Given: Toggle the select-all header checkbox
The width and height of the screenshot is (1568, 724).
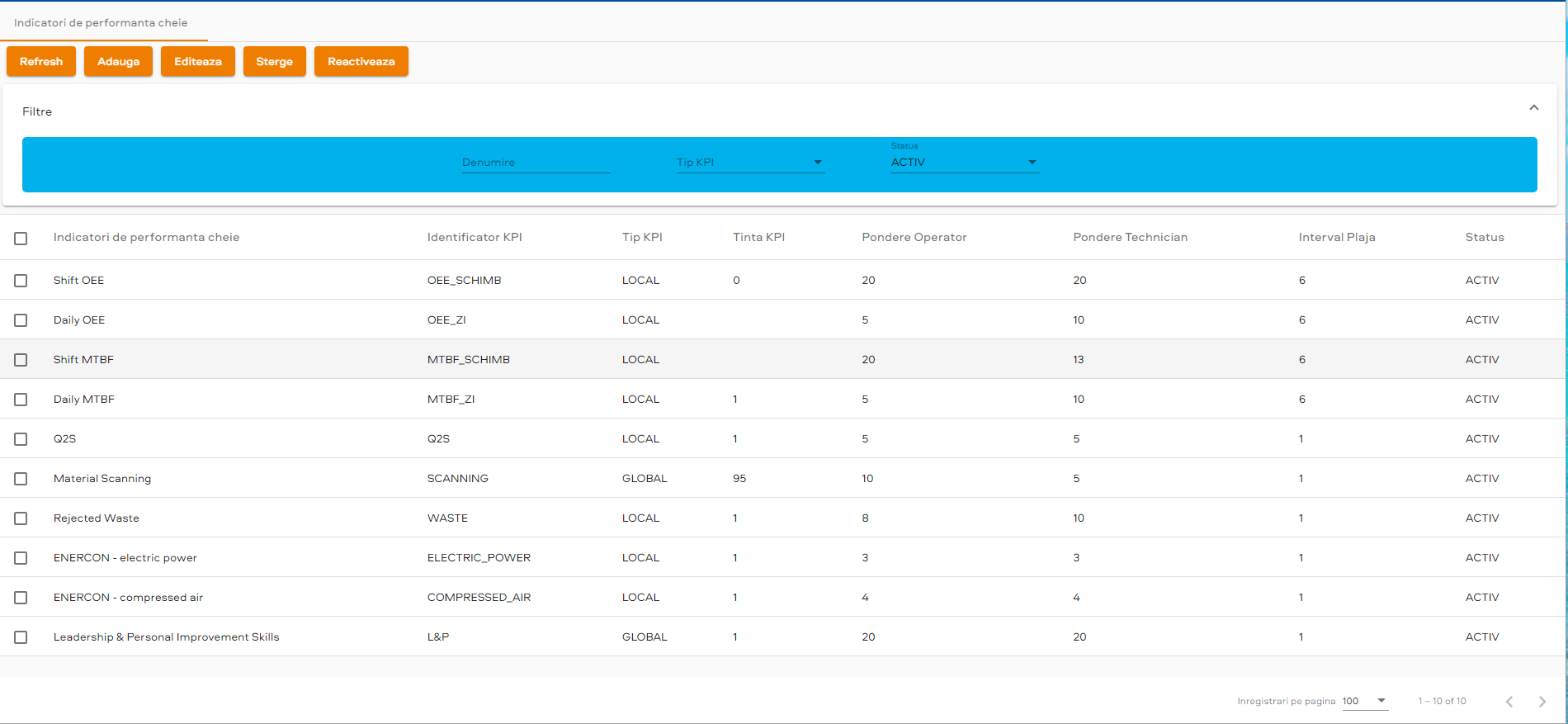Looking at the screenshot, I should coord(21,239).
